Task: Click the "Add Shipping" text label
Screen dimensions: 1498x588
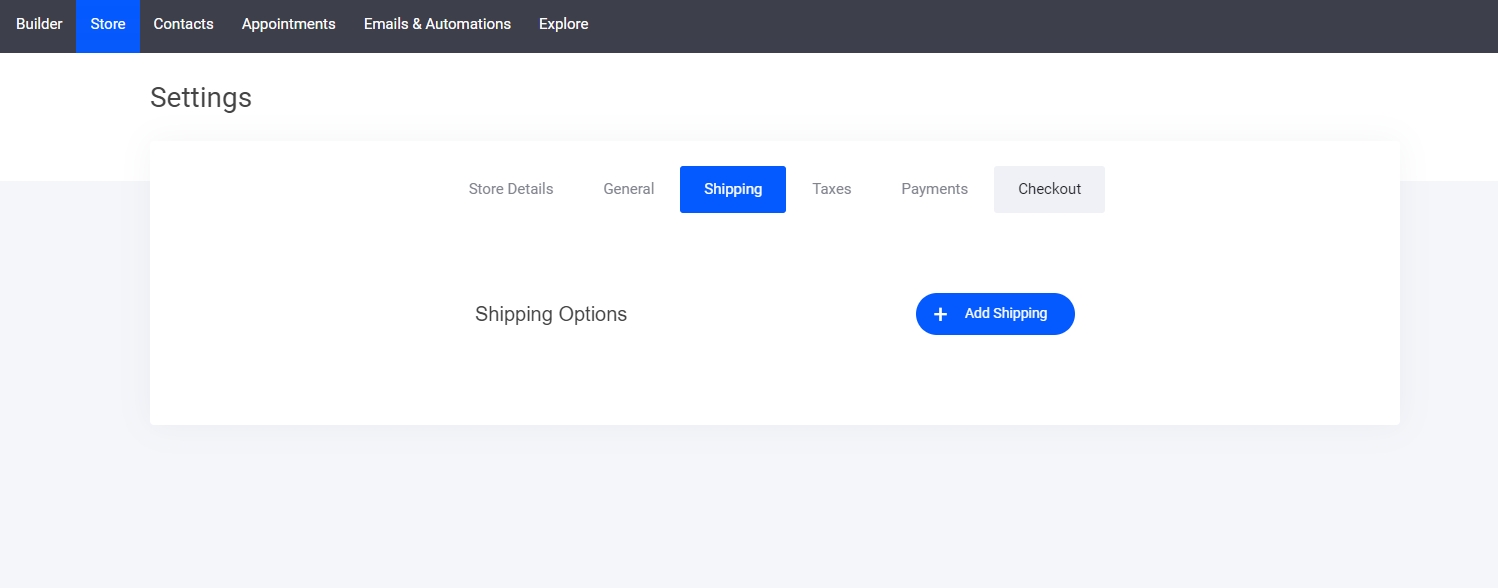Action: 1005,314
